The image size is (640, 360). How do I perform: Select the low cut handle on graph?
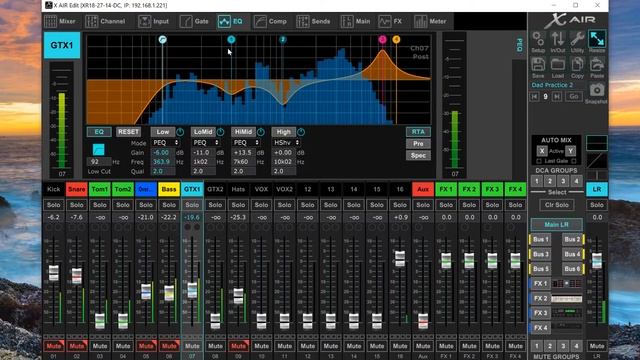point(162,39)
